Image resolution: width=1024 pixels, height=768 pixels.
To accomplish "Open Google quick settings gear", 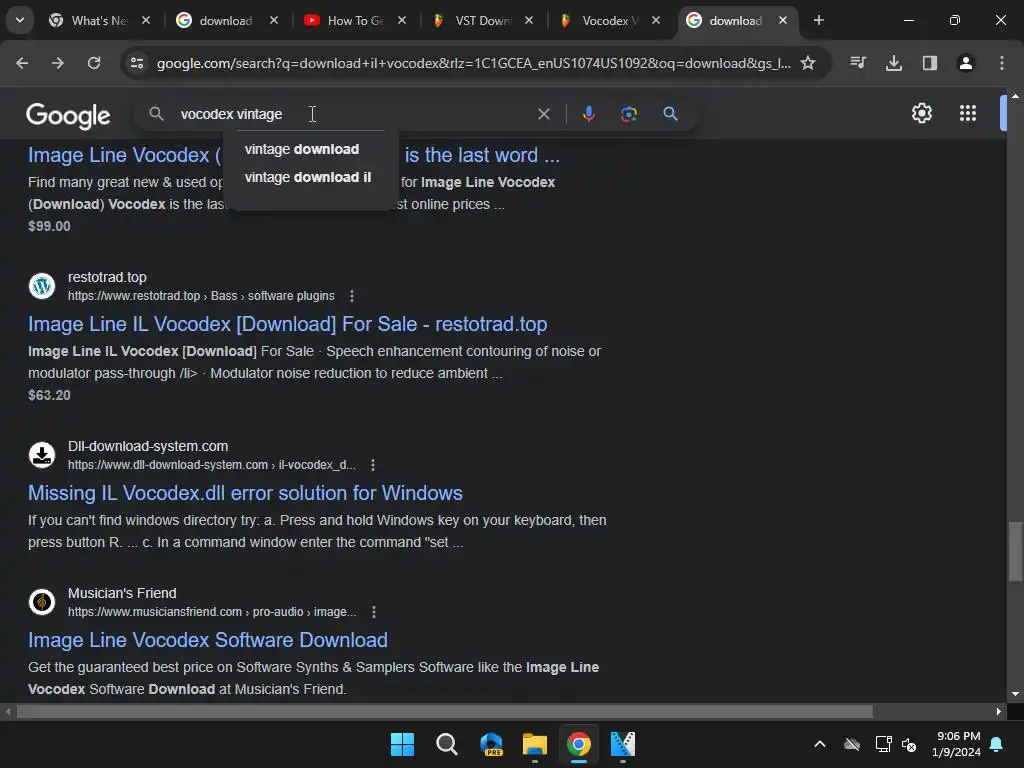I will click(921, 113).
